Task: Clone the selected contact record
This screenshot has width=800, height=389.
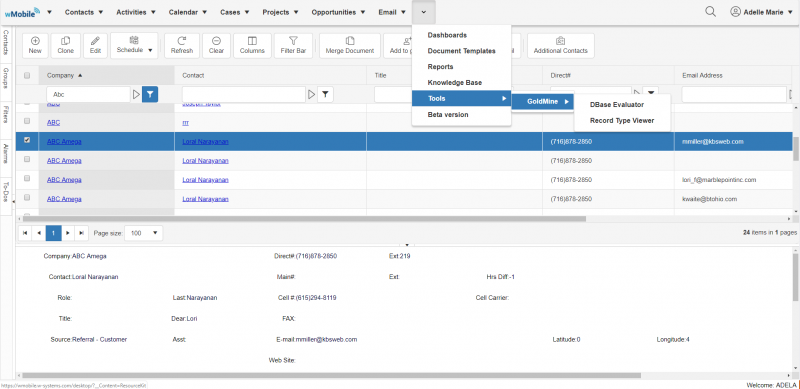Action: [66, 45]
